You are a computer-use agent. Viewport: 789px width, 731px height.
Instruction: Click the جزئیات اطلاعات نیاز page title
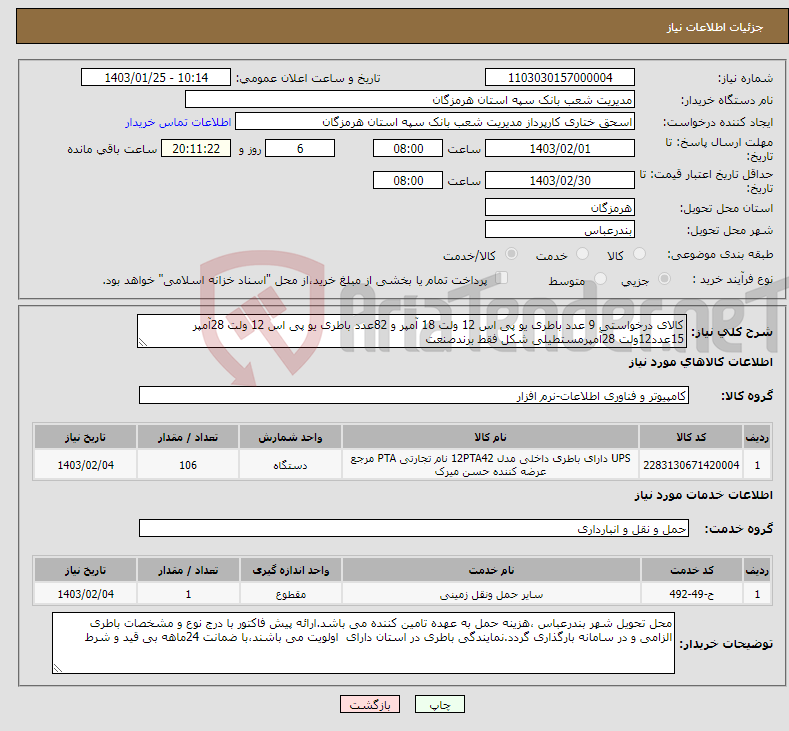pos(715,27)
